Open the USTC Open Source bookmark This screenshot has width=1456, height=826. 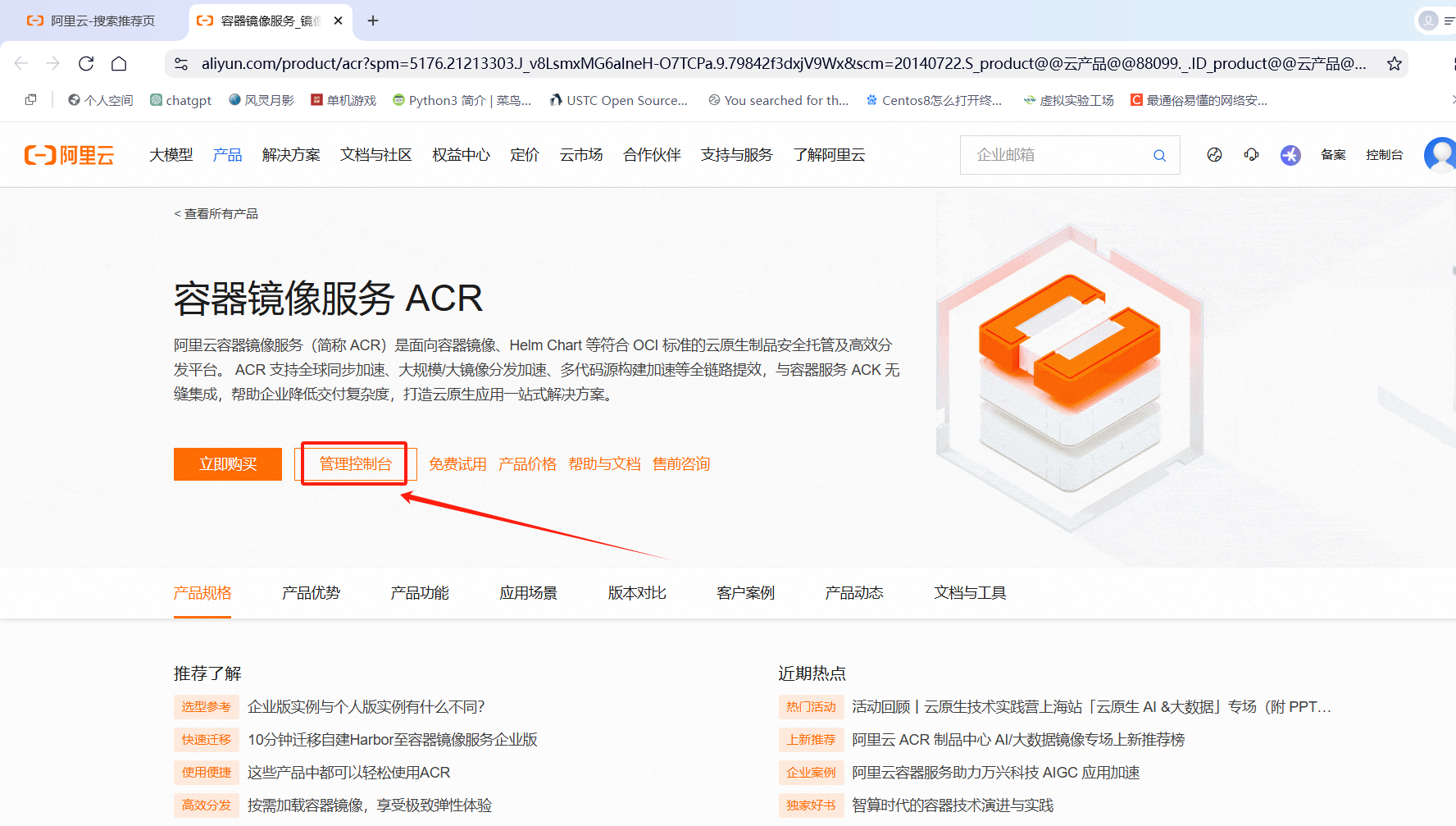tap(619, 100)
